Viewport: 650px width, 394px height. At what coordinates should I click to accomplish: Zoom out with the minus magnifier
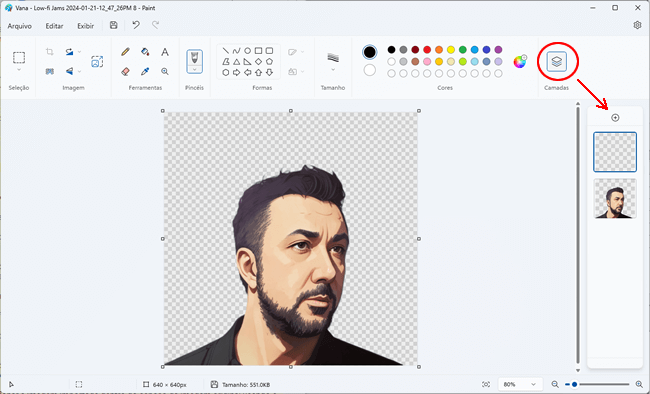point(555,384)
